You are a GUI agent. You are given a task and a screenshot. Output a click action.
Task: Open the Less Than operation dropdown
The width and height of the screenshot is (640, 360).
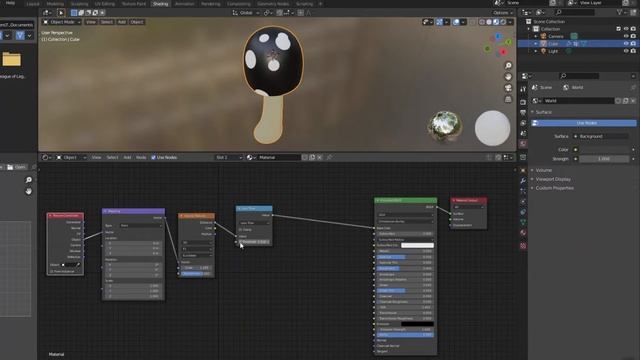coord(254,223)
